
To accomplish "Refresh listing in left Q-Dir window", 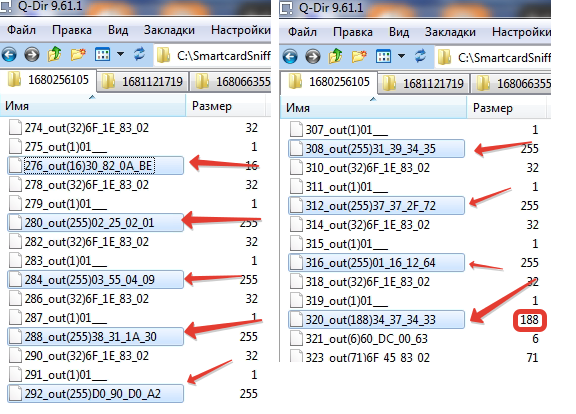I will click(139, 54).
